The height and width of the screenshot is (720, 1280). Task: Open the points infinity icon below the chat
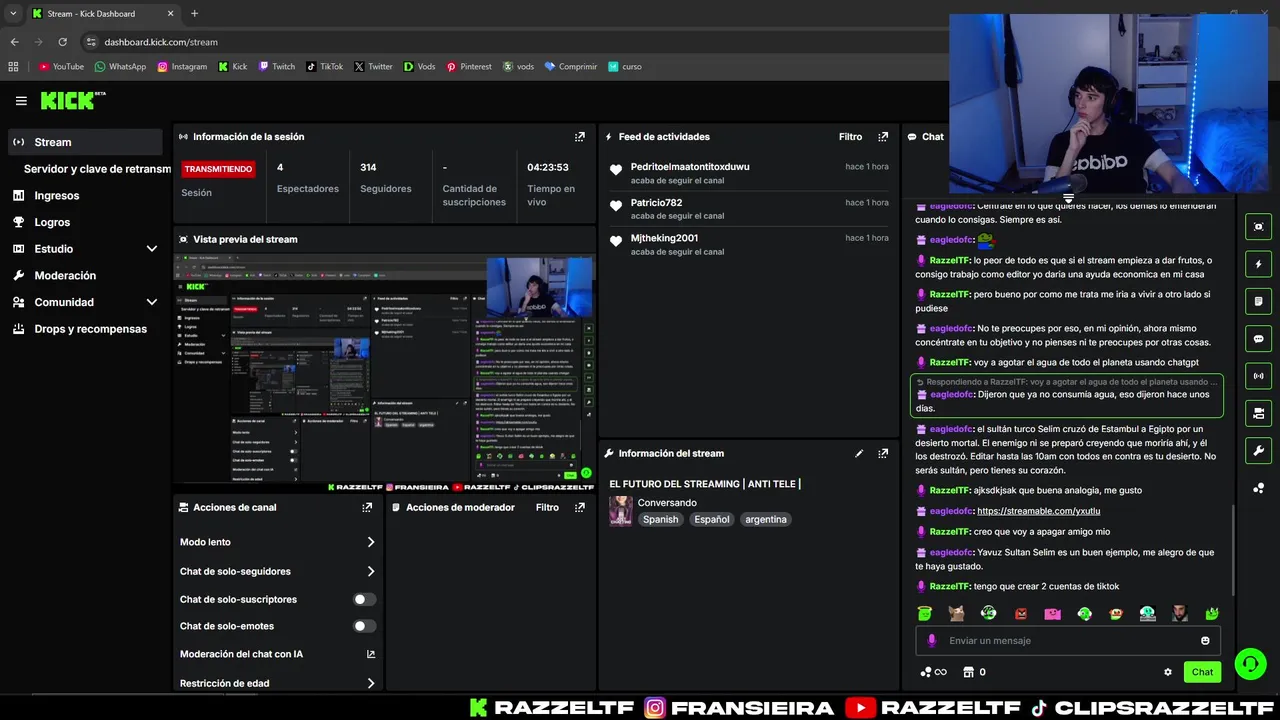point(933,672)
